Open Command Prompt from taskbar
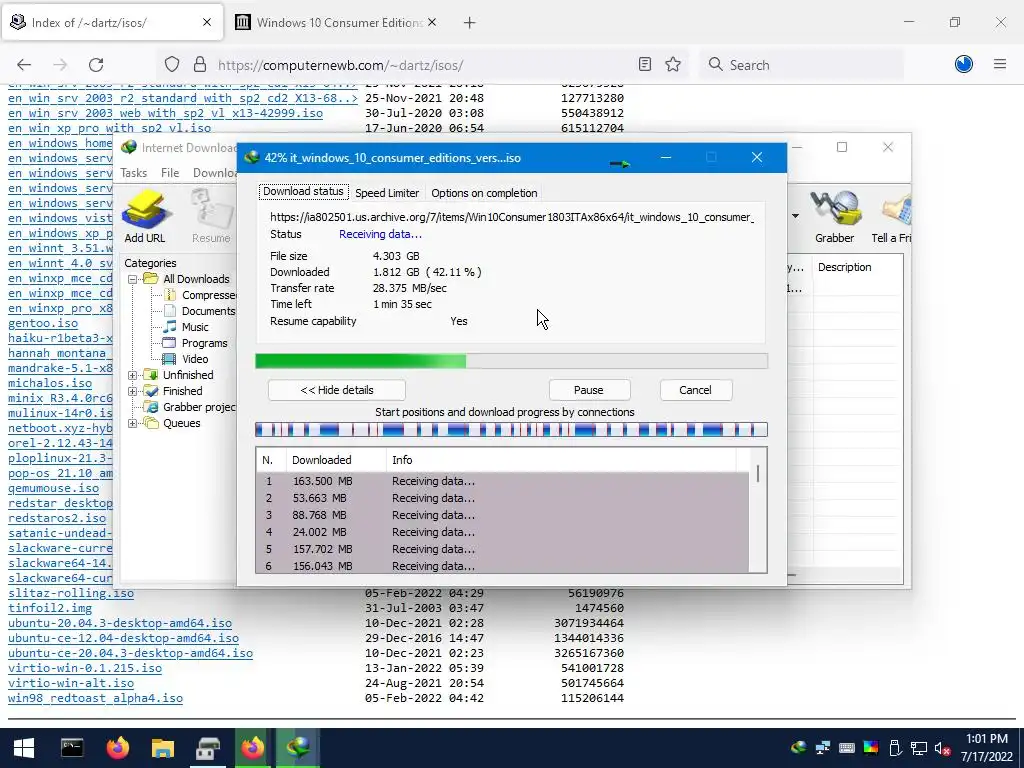1024x768 pixels. (72, 748)
